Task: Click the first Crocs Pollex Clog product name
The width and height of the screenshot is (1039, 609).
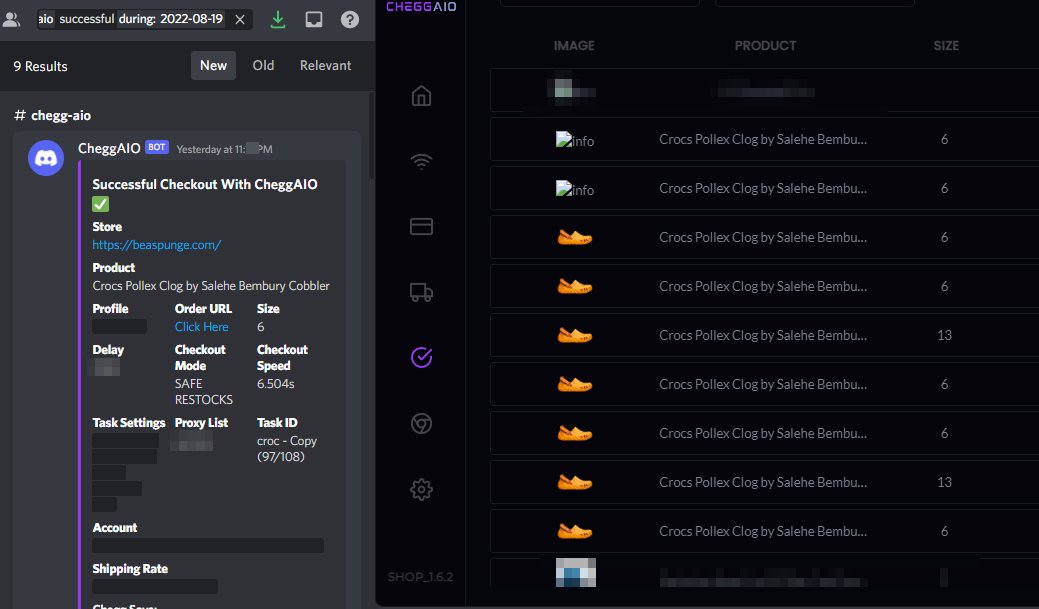Action: 763,140
